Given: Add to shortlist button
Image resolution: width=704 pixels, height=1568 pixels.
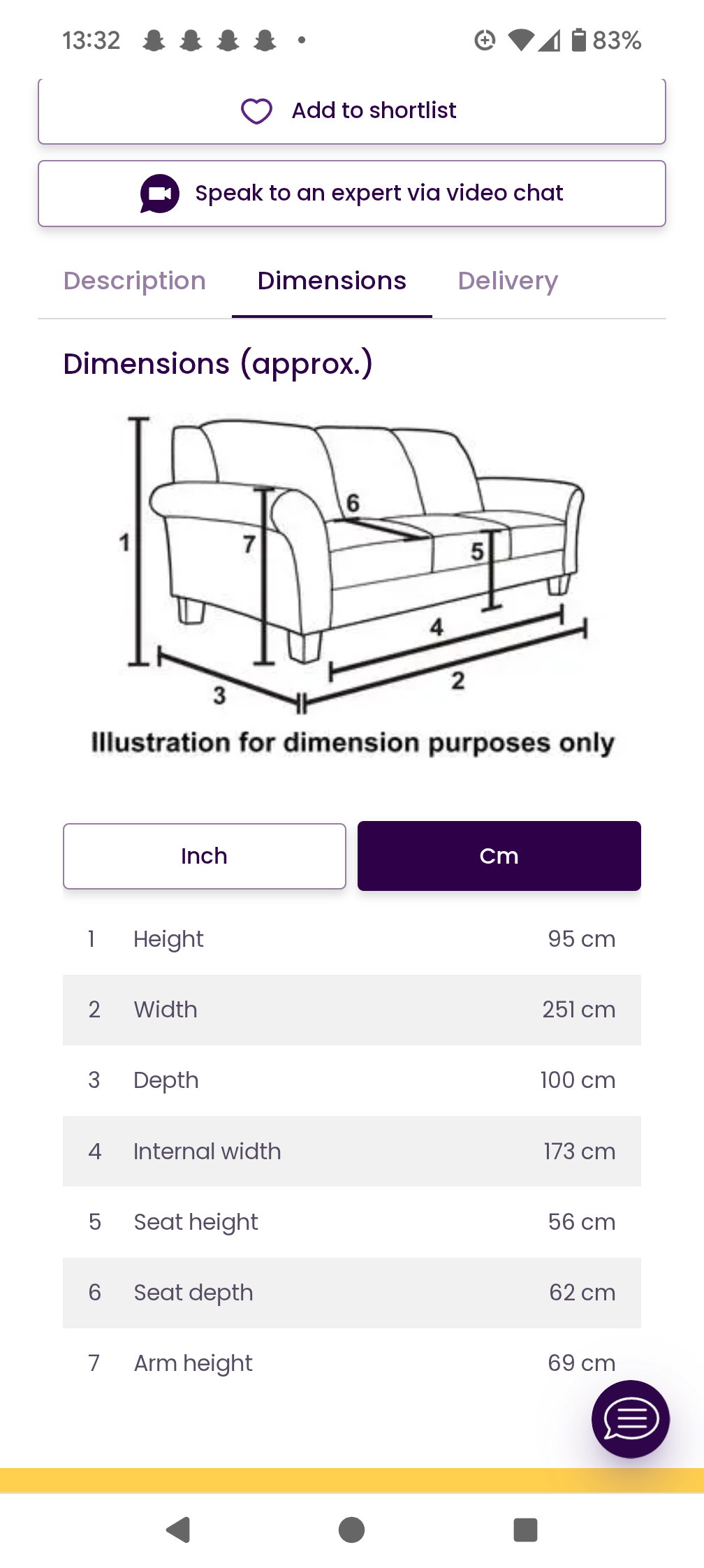Looking at the screenshot, I should tap(352, 111).
